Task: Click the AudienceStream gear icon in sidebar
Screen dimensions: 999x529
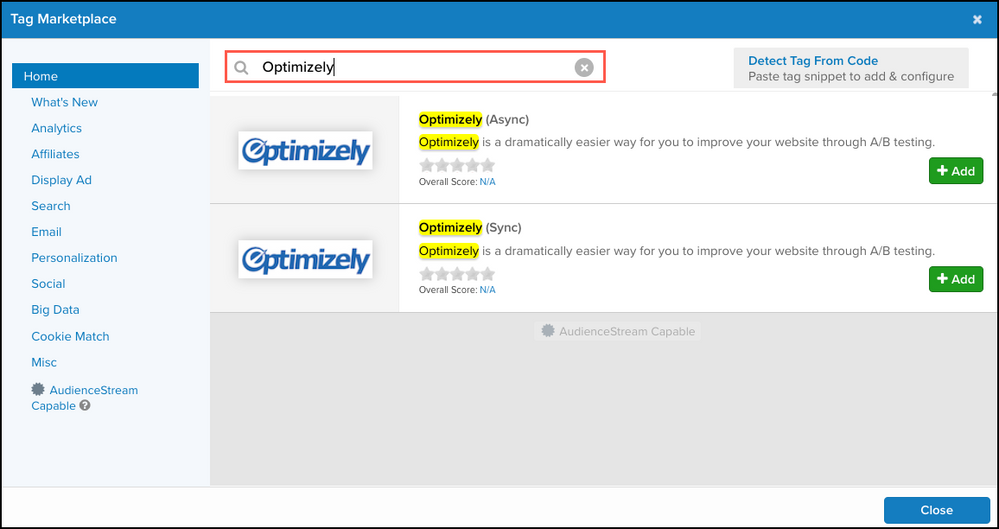Action: (39, 390)
